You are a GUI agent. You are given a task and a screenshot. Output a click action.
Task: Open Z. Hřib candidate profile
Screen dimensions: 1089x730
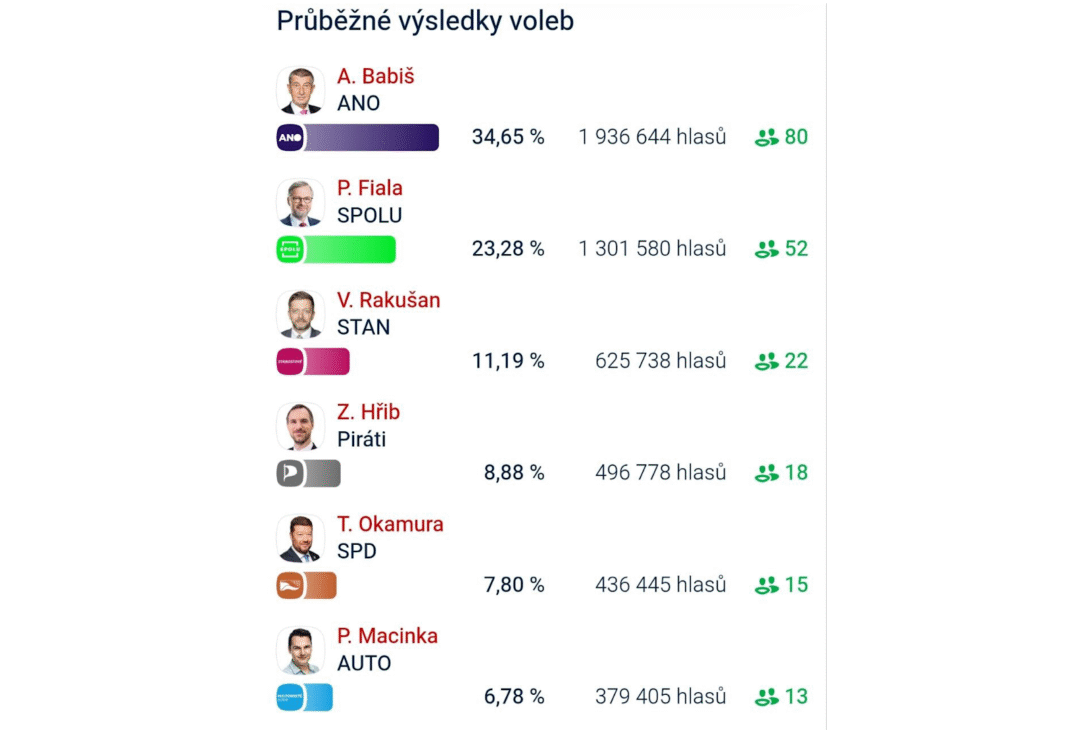click(368, 412)
